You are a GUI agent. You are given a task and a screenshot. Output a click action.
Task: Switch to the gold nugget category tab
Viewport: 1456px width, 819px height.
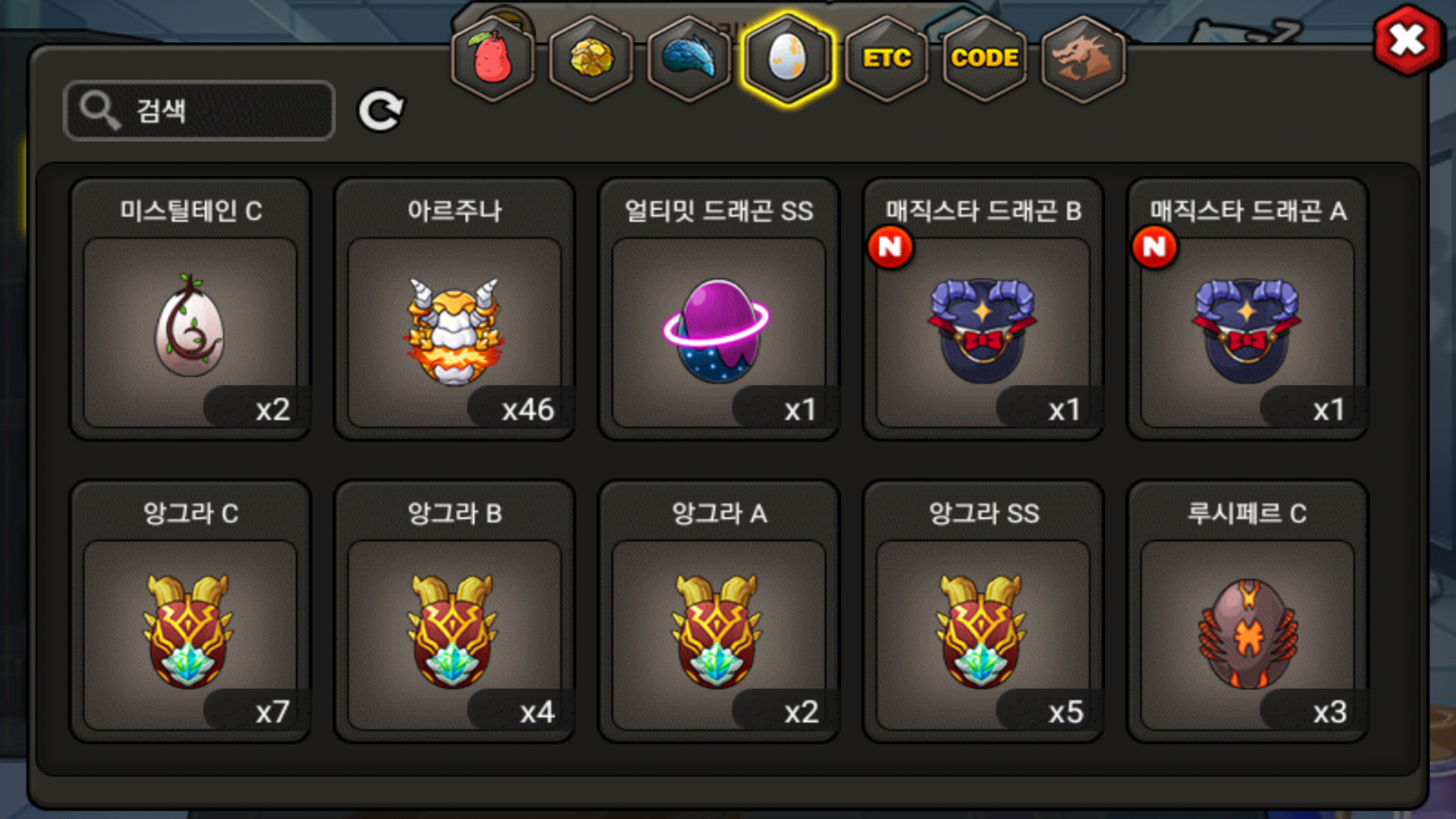(x=591, y=58)
